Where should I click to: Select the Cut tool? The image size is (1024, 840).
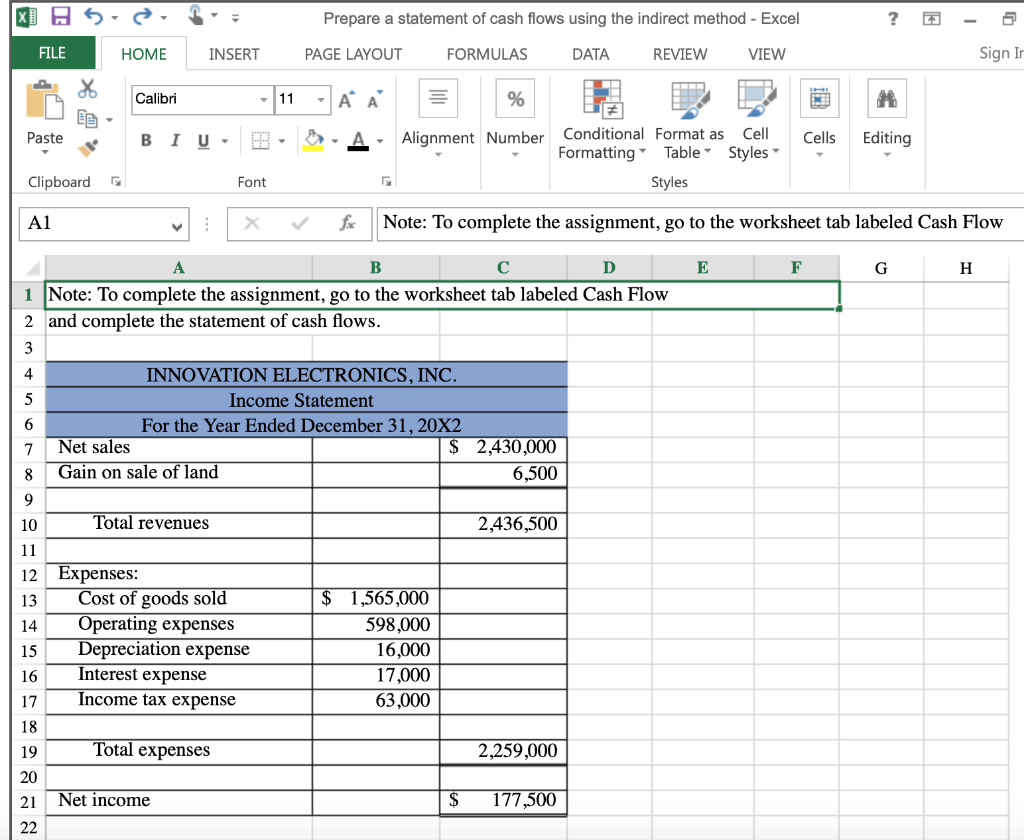88,88
